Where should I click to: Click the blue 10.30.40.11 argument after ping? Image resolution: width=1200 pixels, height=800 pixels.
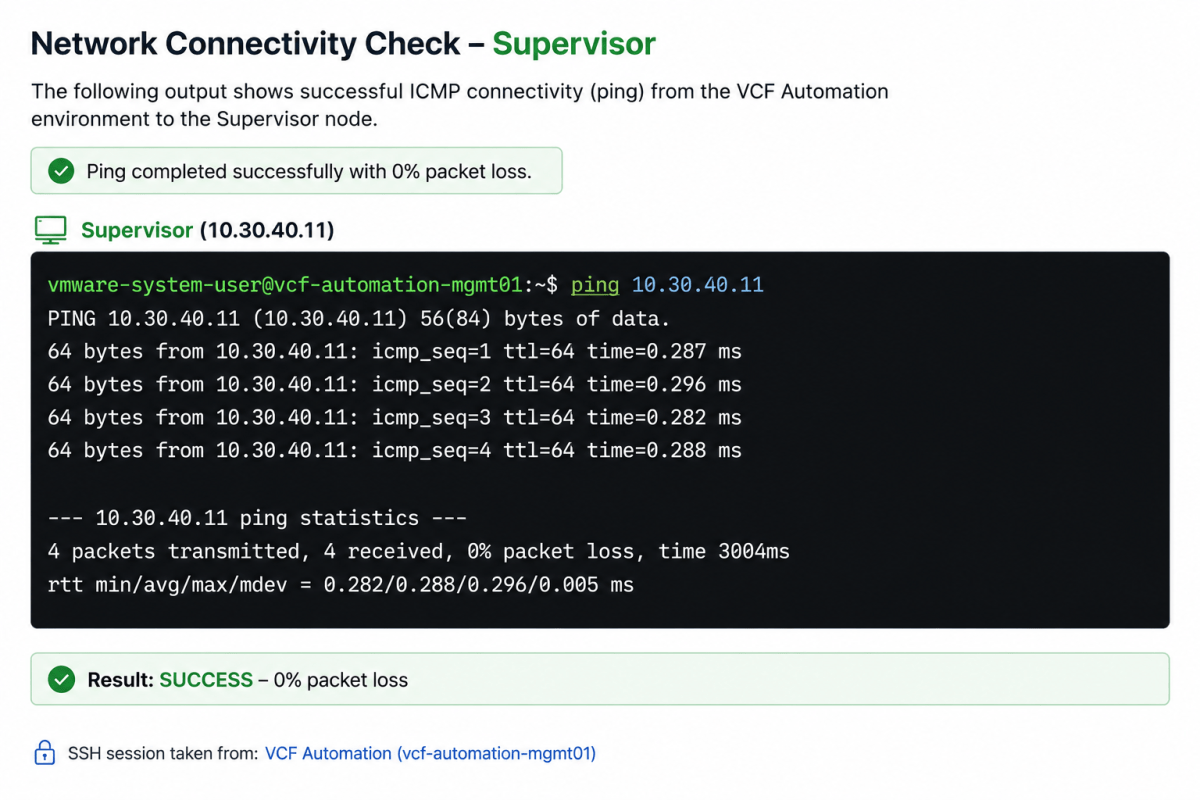pyautogui.click(x=698, y=285)
